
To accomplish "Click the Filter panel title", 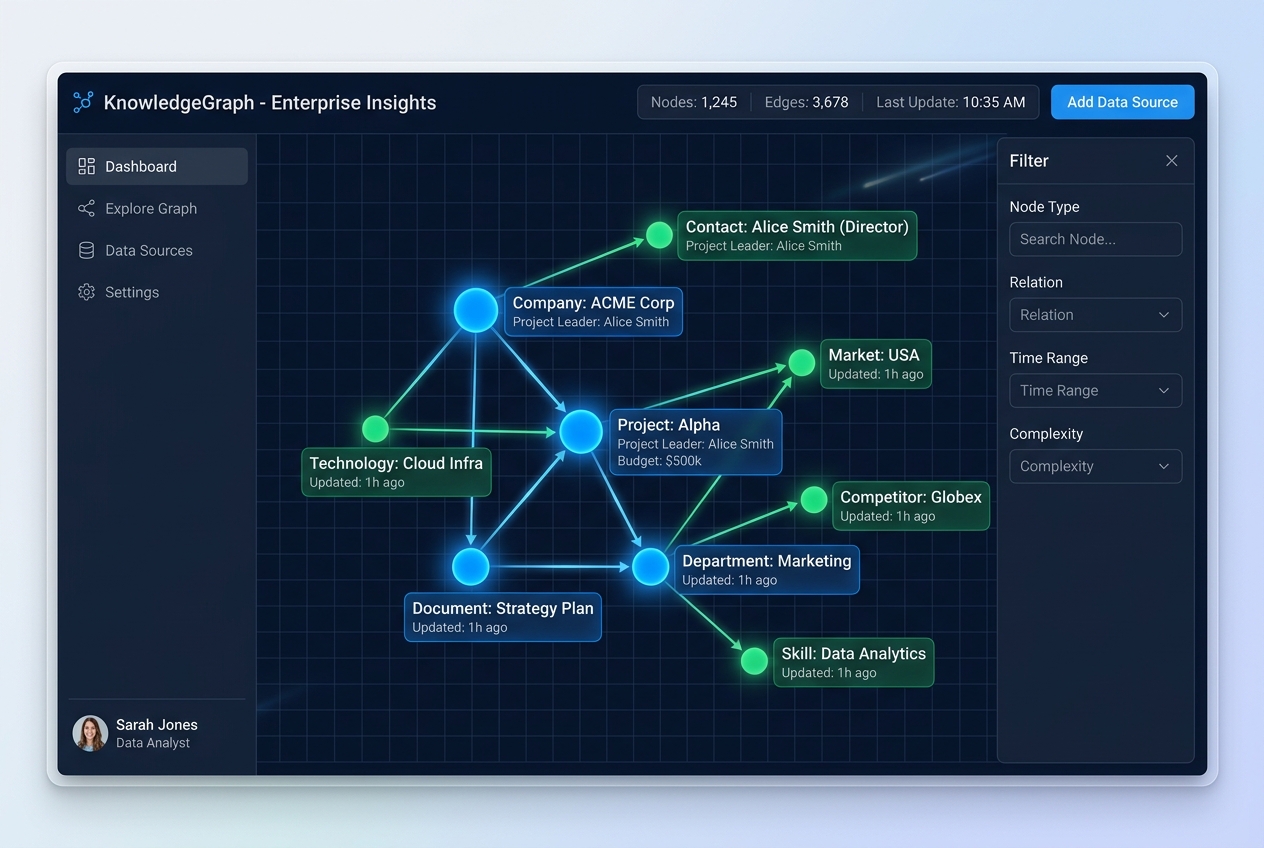I will coord(1029,161).
